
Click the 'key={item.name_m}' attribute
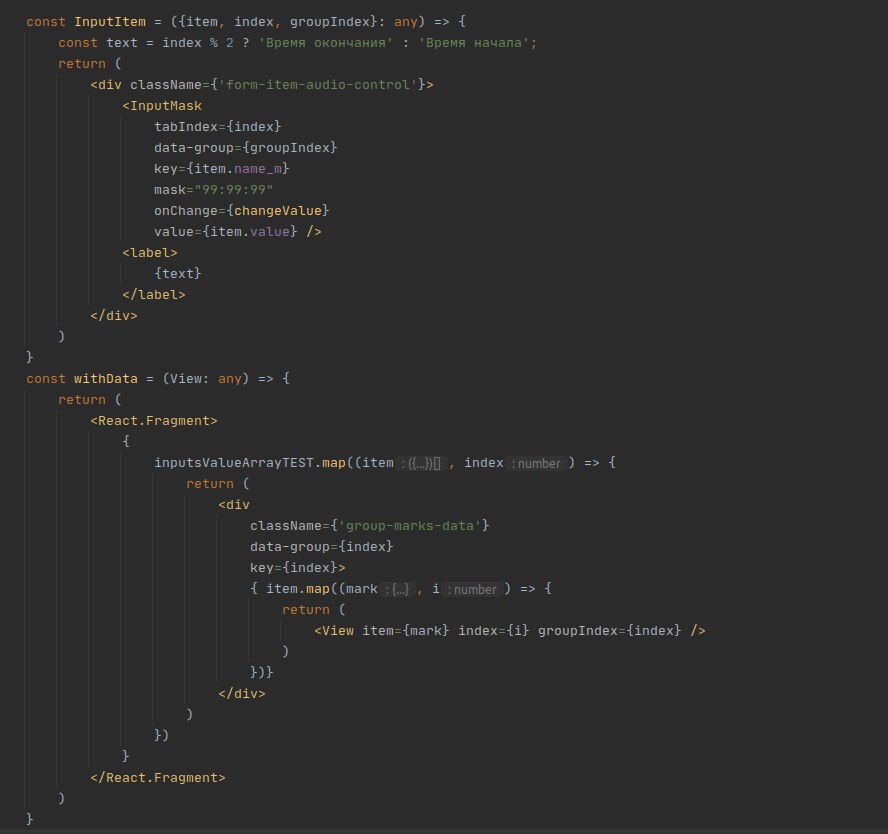[x=221, y=169]
